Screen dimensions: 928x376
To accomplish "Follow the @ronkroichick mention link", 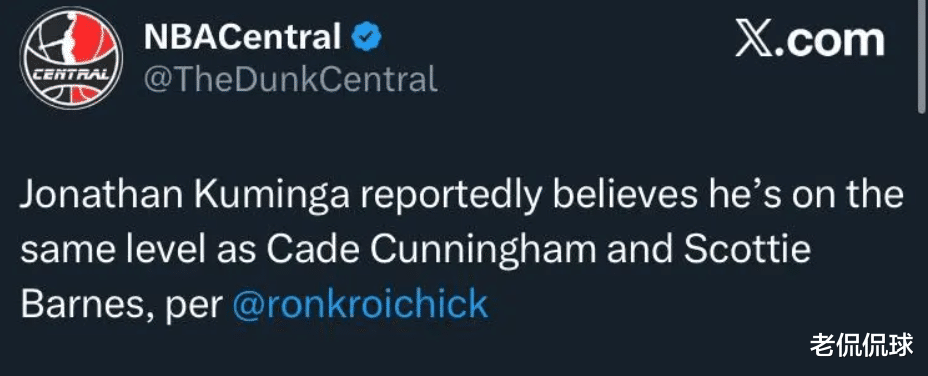I will 361,304.
